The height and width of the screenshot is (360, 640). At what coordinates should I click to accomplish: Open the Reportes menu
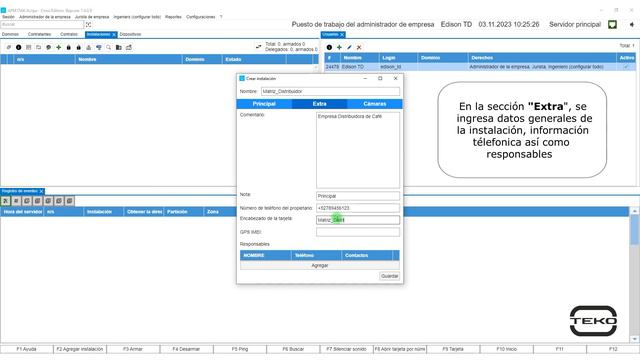click(173, 17)
